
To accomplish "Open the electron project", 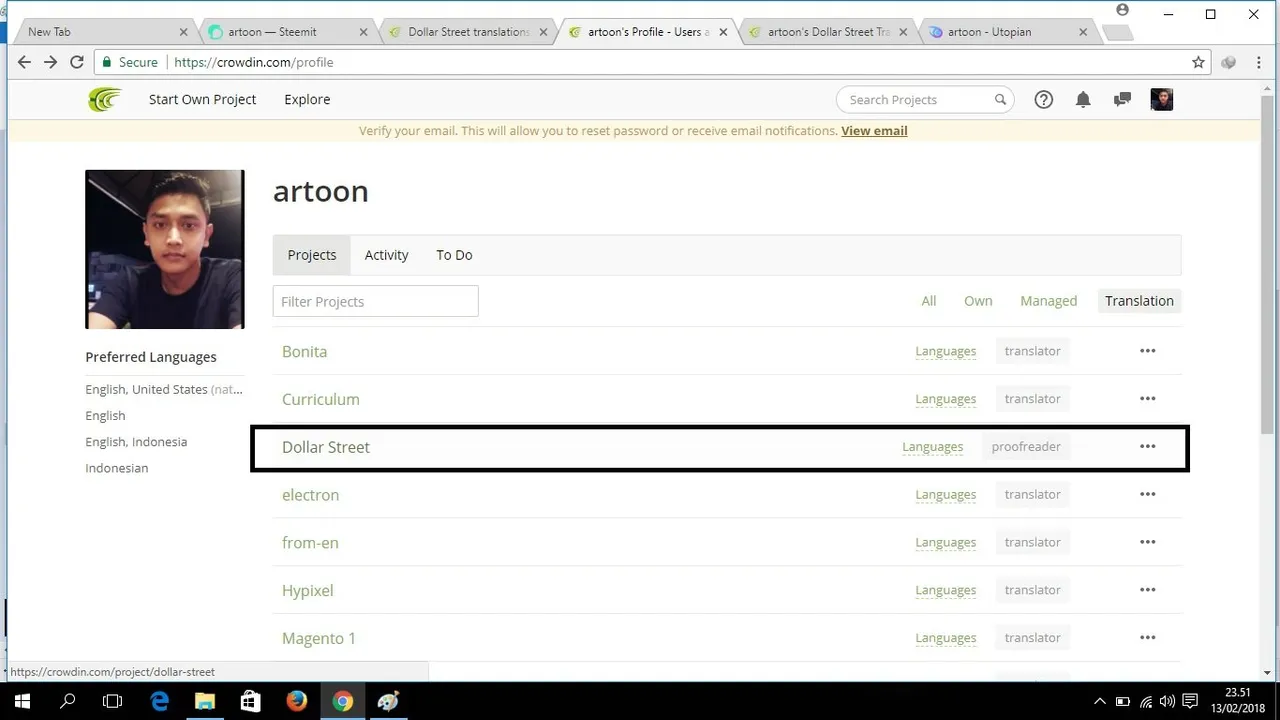I will coord(310,495).
